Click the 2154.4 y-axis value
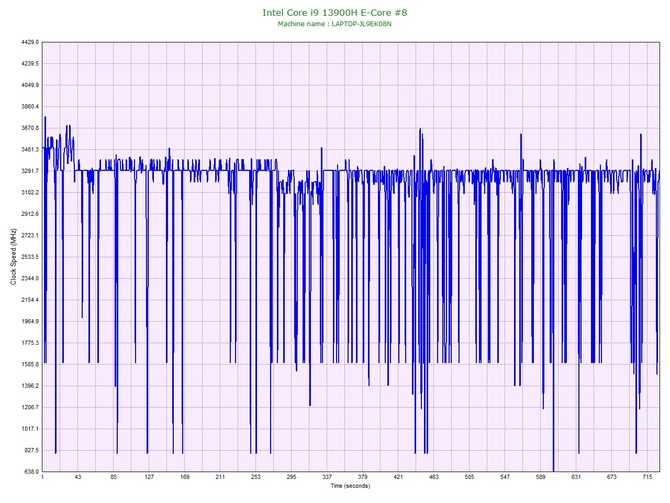The image size is (670, 503). [30, 300]
